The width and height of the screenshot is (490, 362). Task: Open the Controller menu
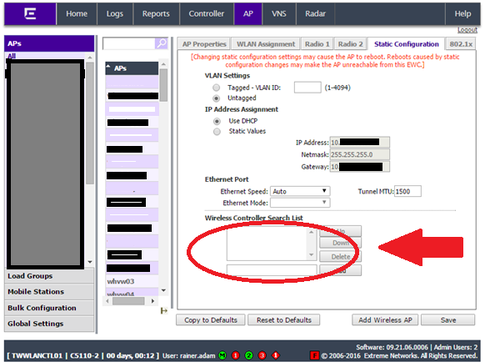206,14
